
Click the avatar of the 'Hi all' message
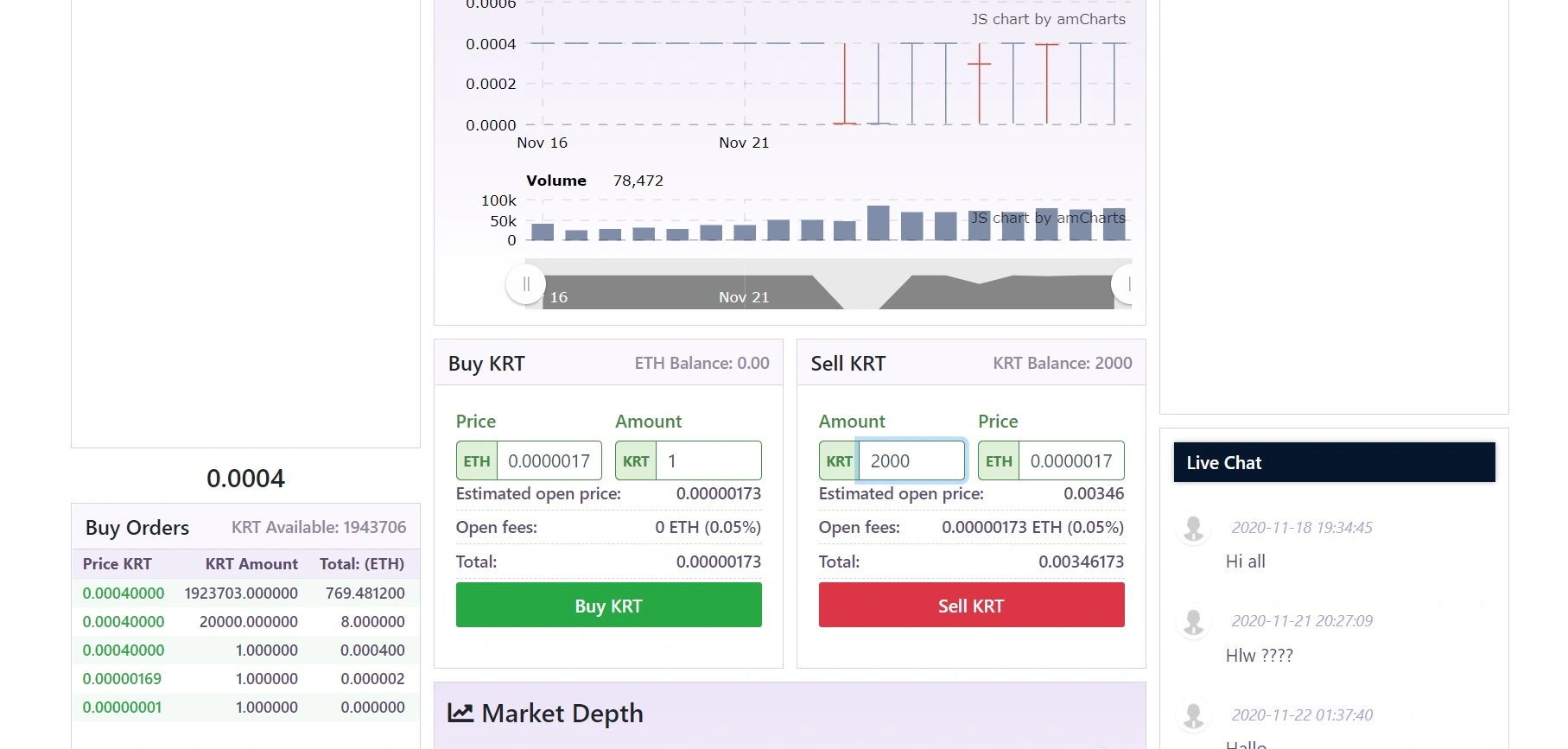(1194, 529)
